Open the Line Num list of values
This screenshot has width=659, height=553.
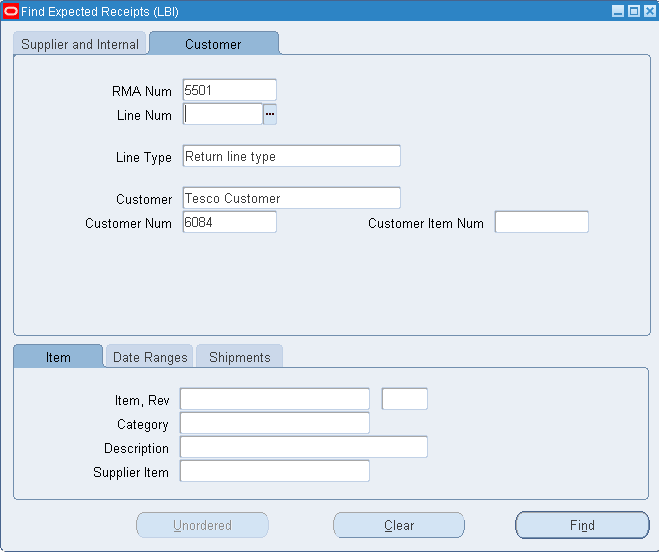click(x=269, y=114)
